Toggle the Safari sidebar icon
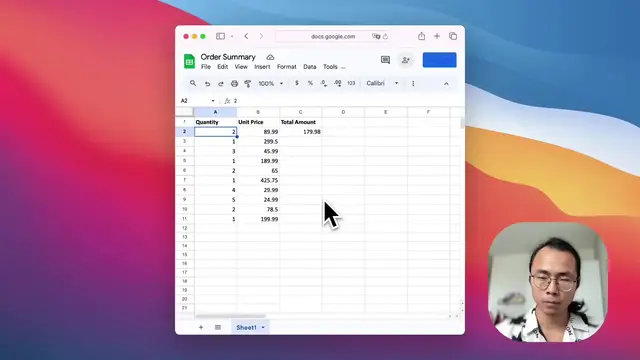 [220, 36]
